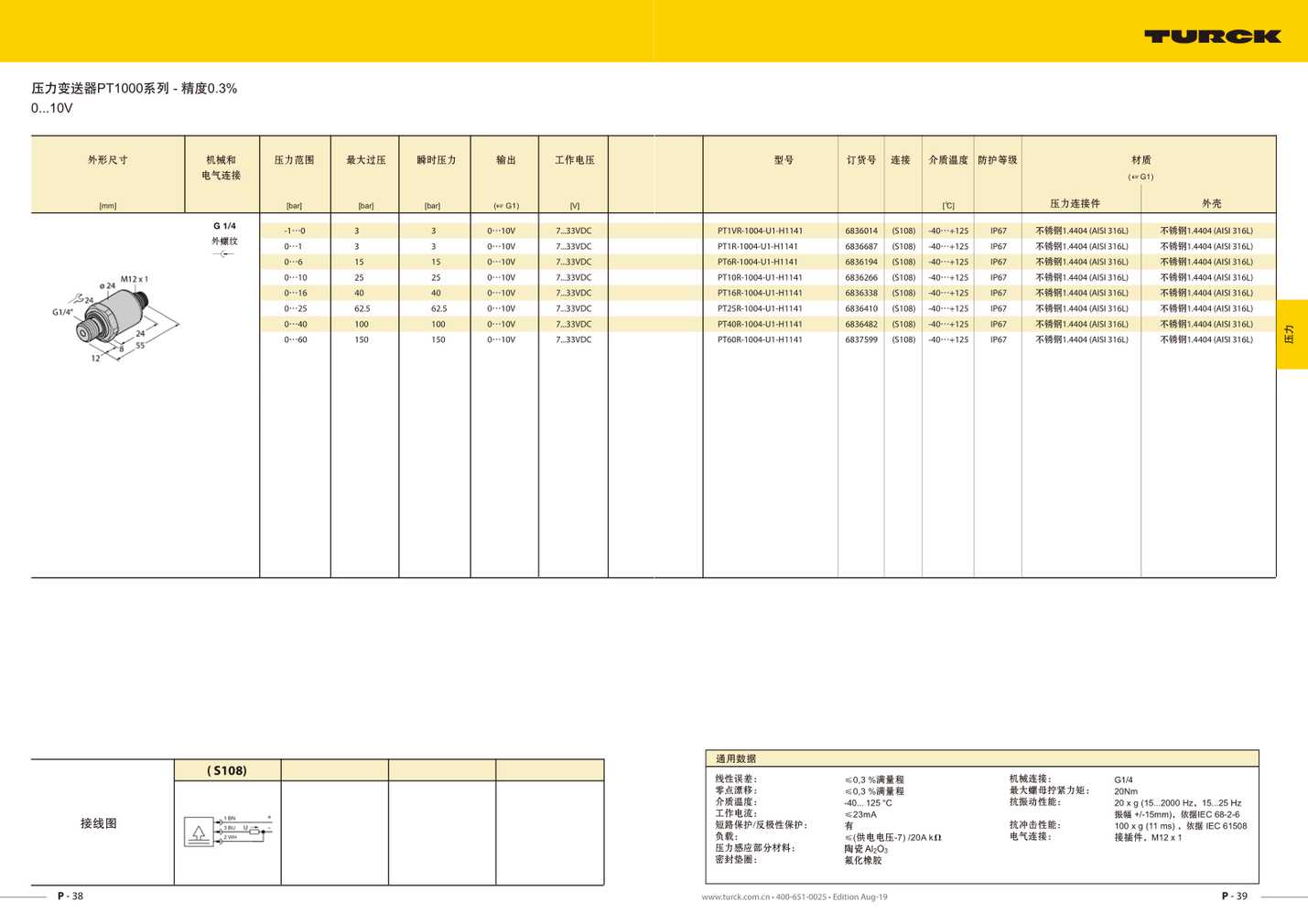Click order number 6836338
Screen dimensions: 1308x924
(861, 293)
